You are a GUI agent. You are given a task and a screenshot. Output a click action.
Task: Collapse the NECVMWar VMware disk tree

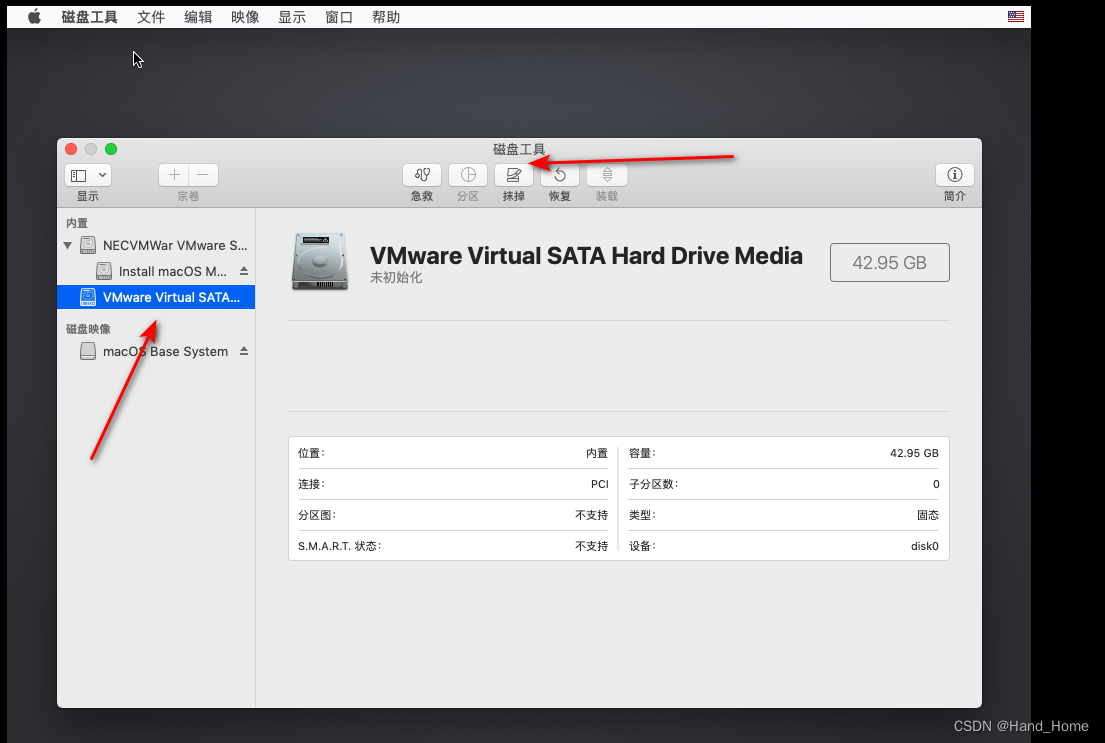(x=68, y=245)
